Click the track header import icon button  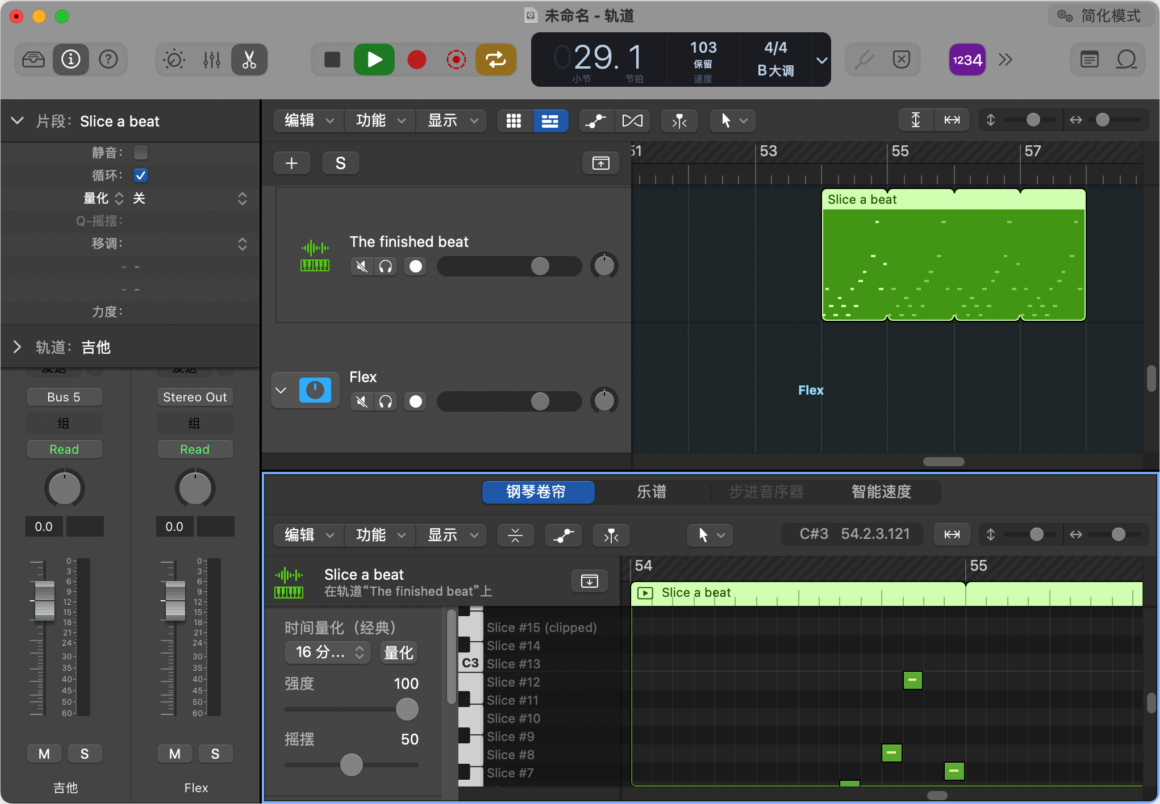point(601,163)
